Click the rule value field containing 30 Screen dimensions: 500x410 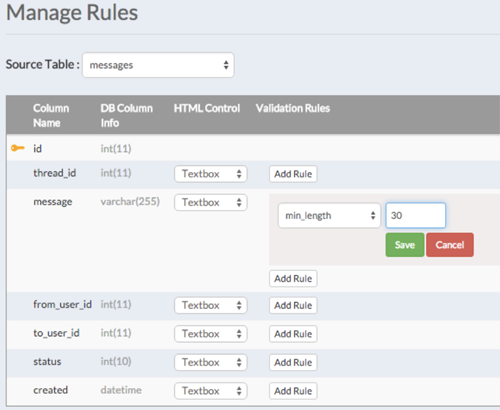(416, 215)
